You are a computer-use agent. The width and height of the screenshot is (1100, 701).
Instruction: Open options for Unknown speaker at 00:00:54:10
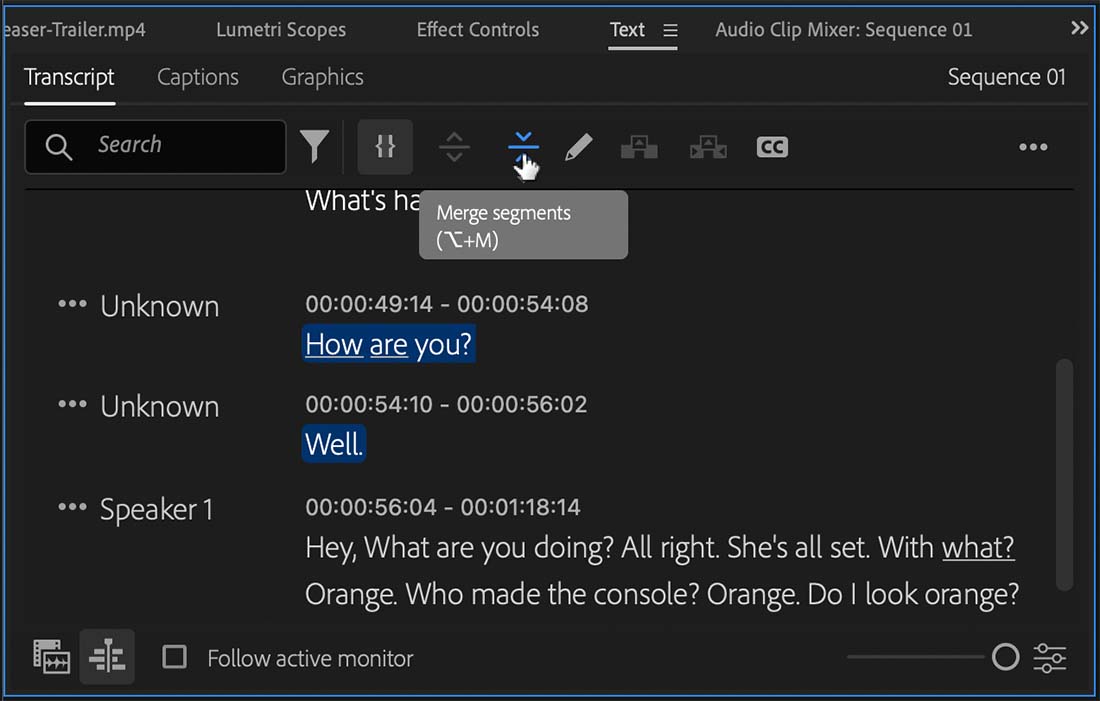(72, 404)
